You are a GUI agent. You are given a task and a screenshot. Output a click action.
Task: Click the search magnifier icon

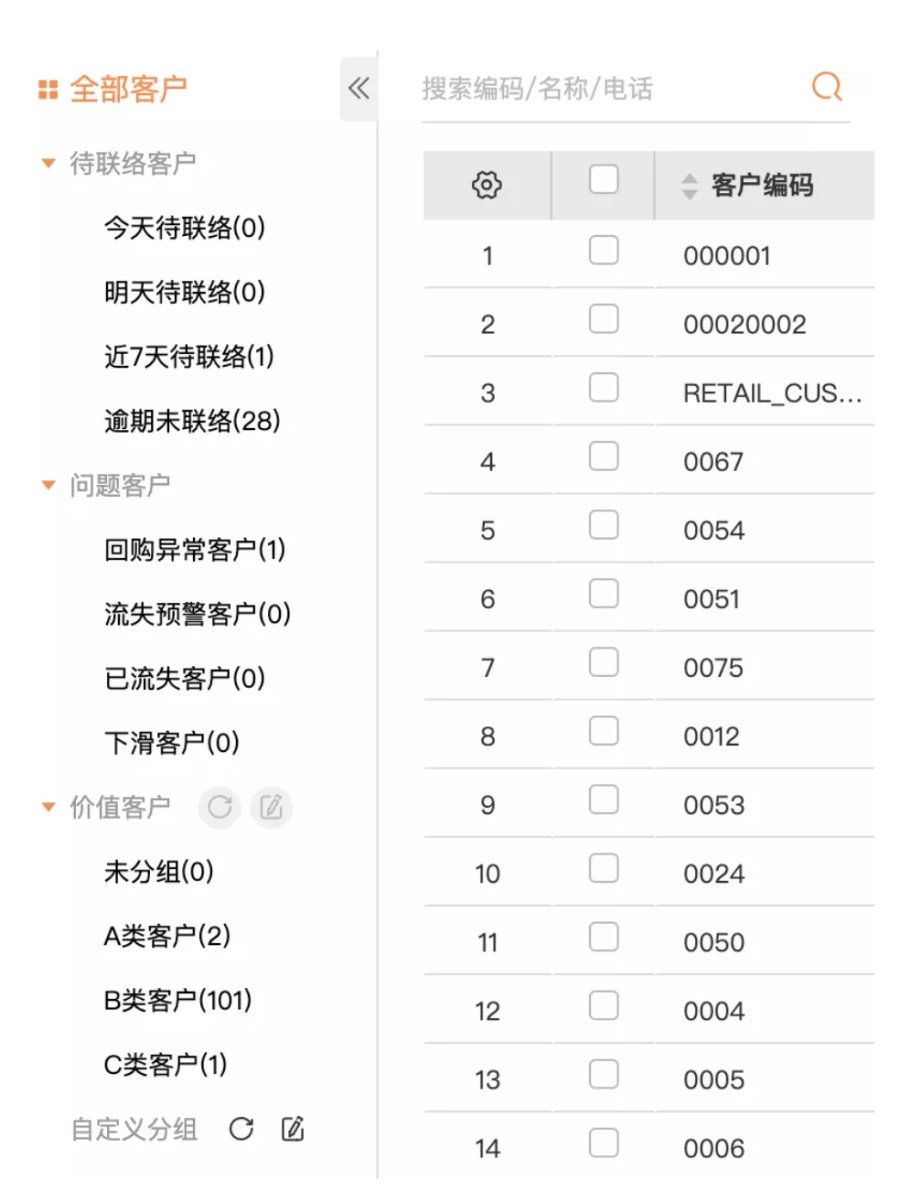click(x=826, y=88)
